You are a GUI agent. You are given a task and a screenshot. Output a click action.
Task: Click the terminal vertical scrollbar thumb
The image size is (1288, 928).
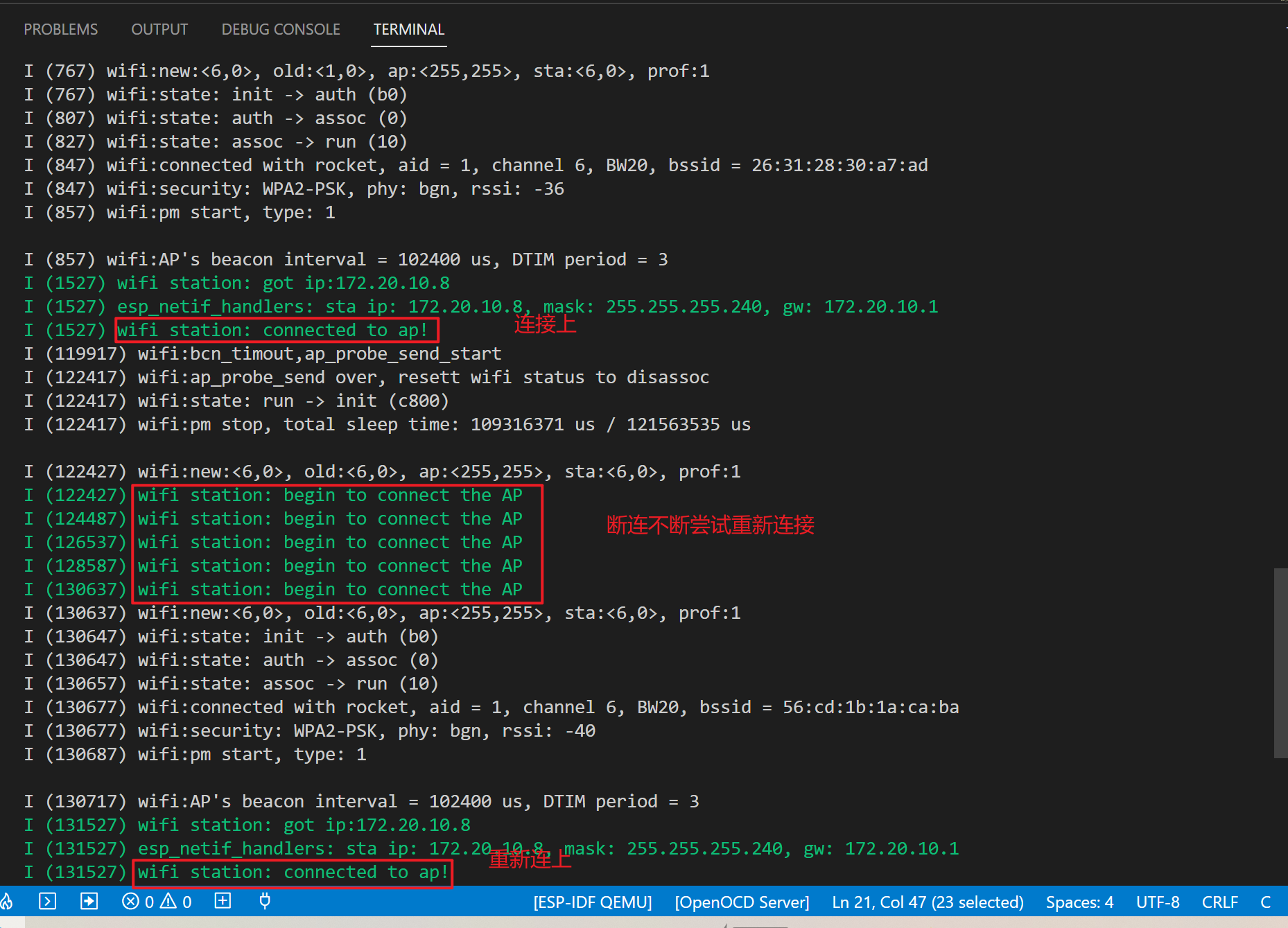[1280, 663]
